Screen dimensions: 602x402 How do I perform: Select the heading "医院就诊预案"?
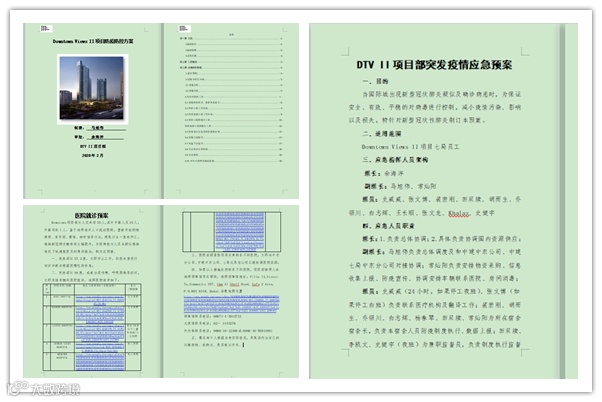click(x=91, y=215)
